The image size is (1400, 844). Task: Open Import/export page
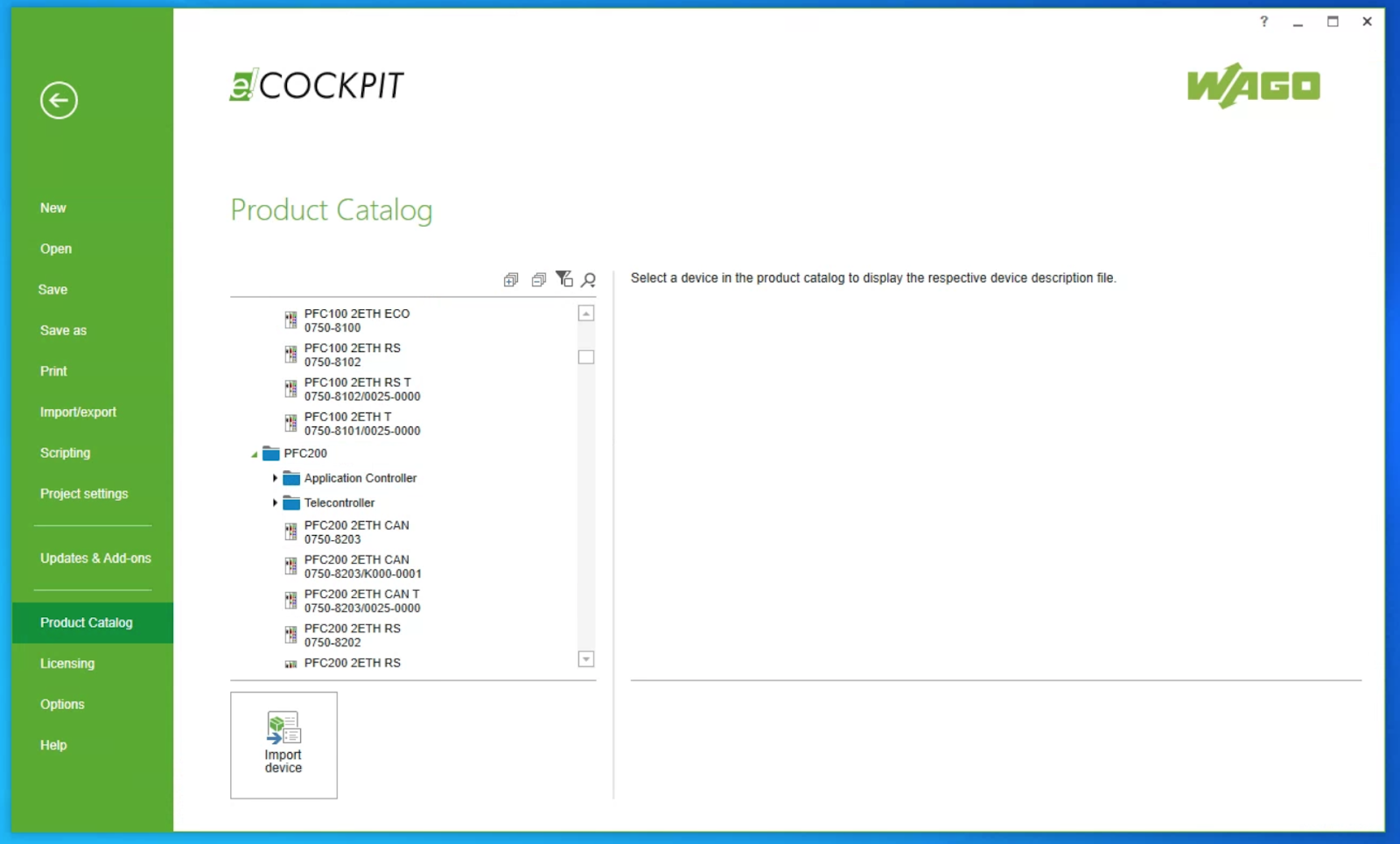pos(78,411)
